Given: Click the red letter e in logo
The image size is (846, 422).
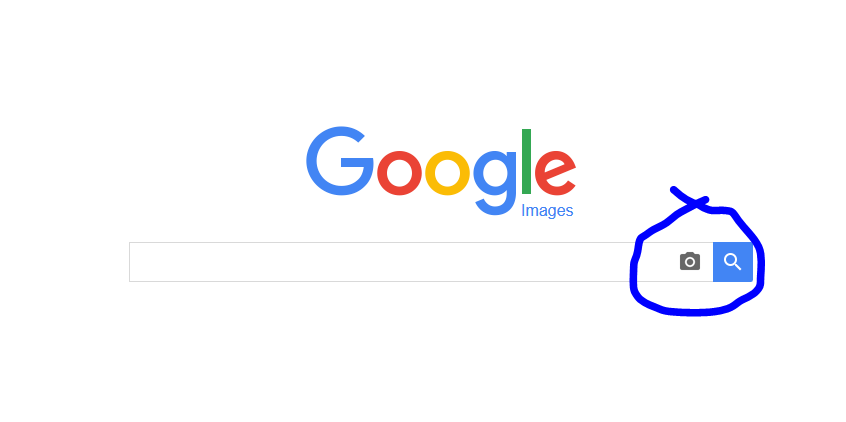Looking at the screenshot, I should click(x=557, y=173).
